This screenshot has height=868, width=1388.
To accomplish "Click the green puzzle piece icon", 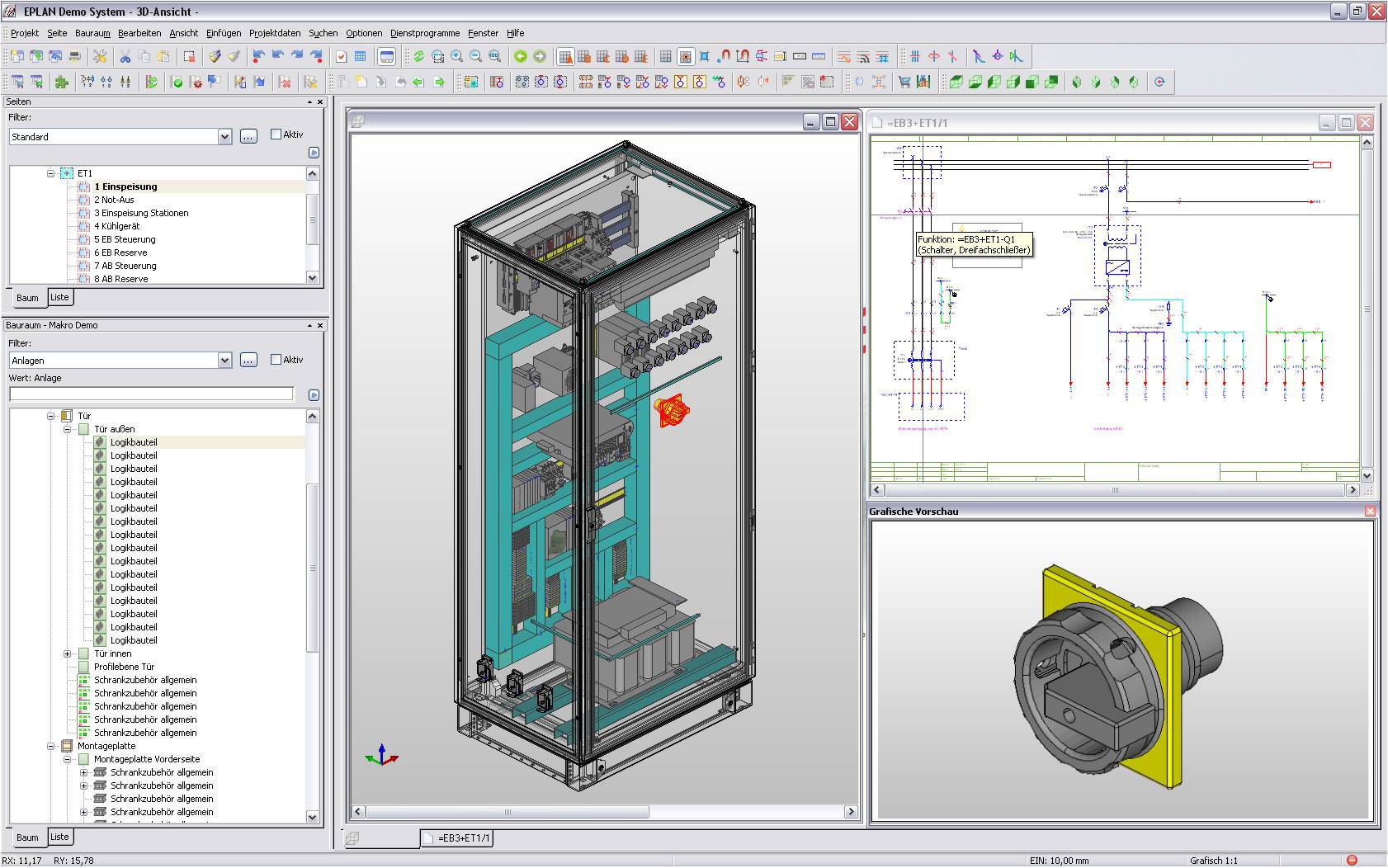I will click(x=61, y=82).
